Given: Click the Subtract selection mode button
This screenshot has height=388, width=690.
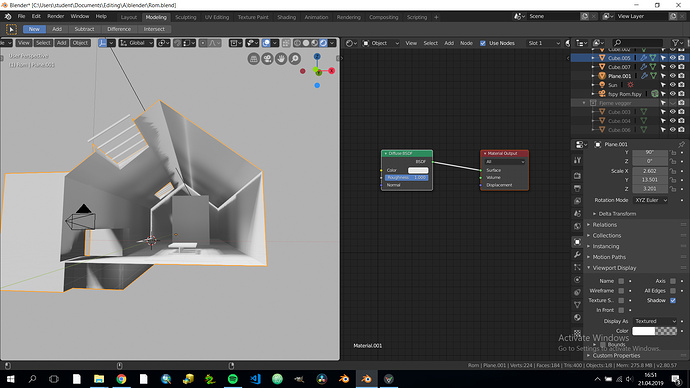Looking at the screenshot, I should click(84, 29).
